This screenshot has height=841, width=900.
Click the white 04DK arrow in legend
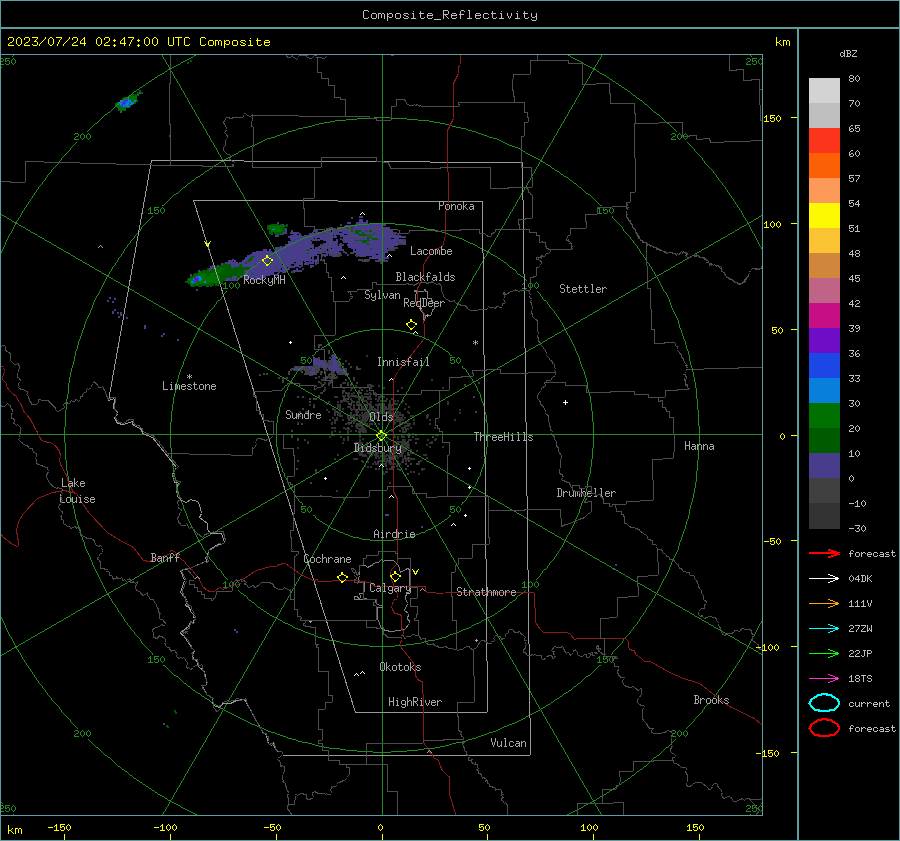coord(824,578)
